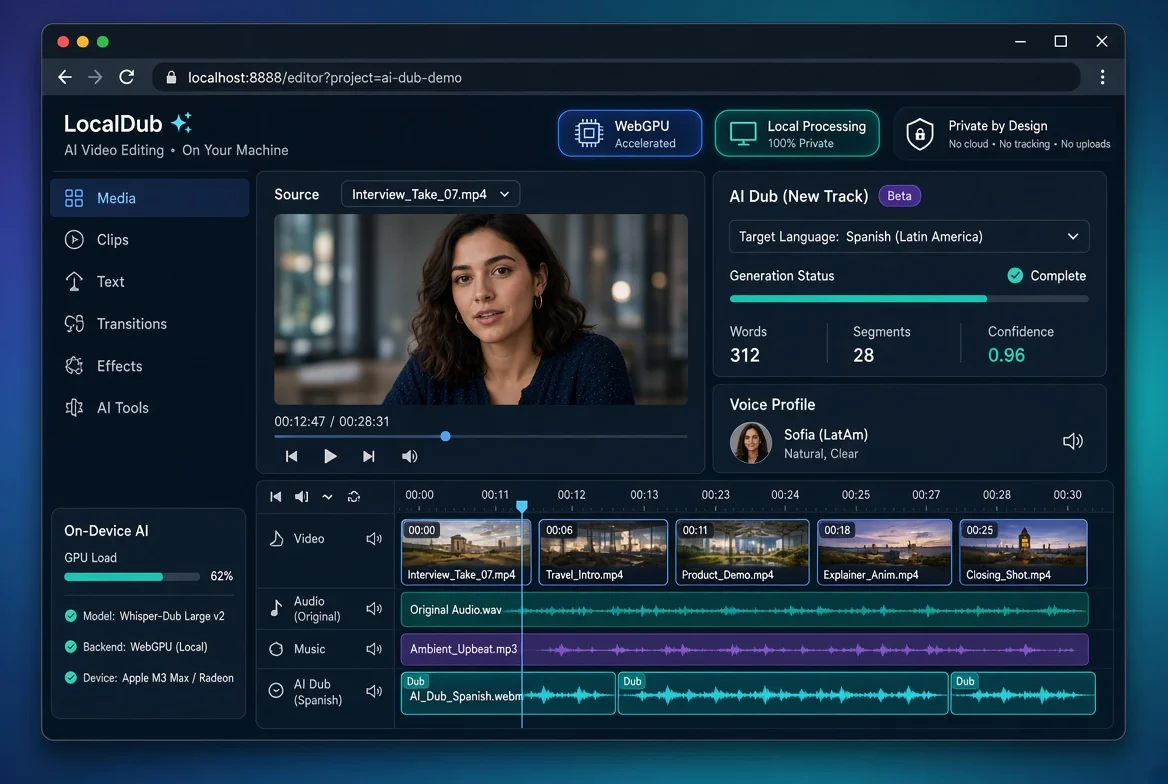Click the 00:12:47 / 00:28:31 timecode

(x=331, y=421)
